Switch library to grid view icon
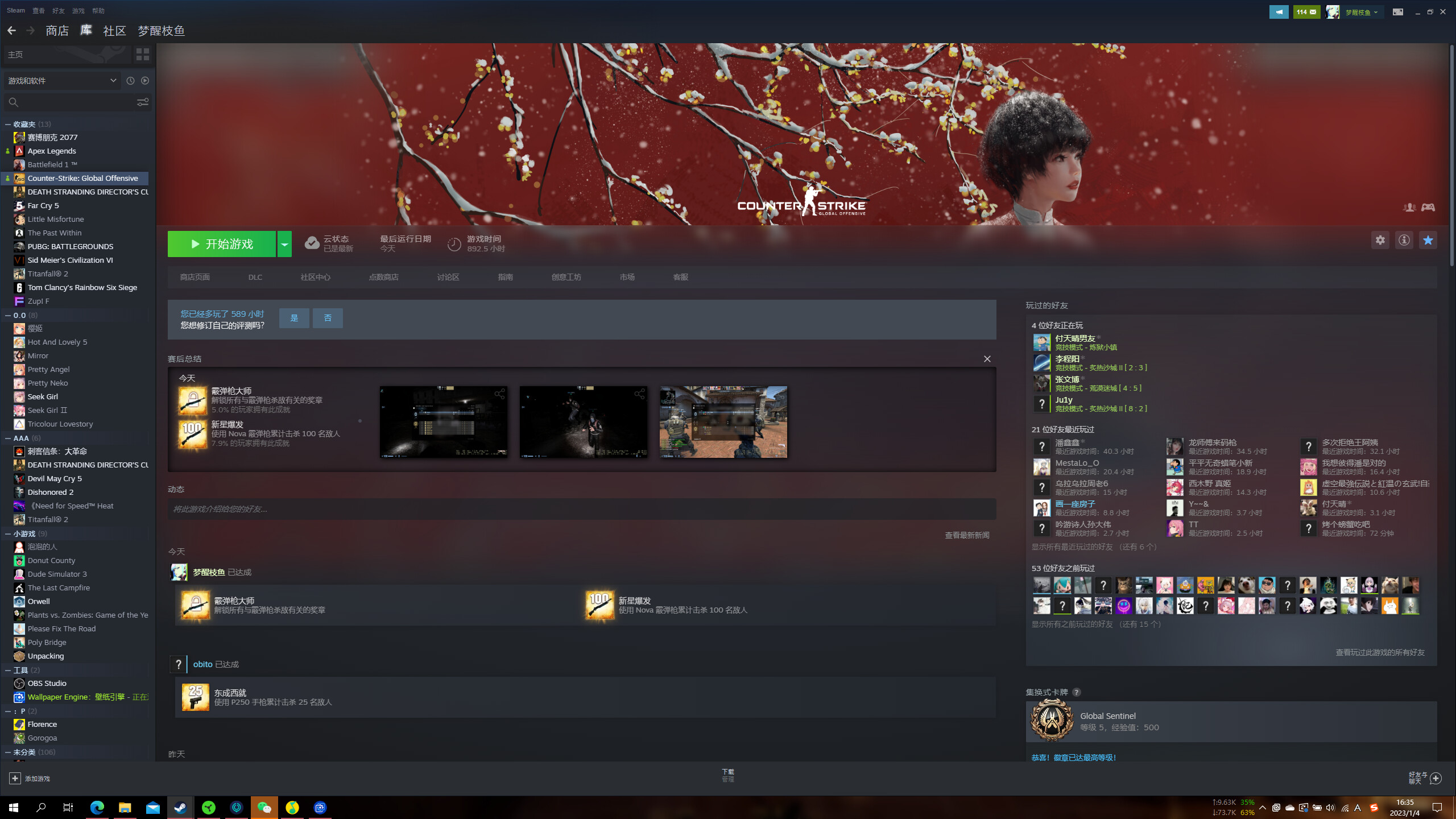 point(142,55)
